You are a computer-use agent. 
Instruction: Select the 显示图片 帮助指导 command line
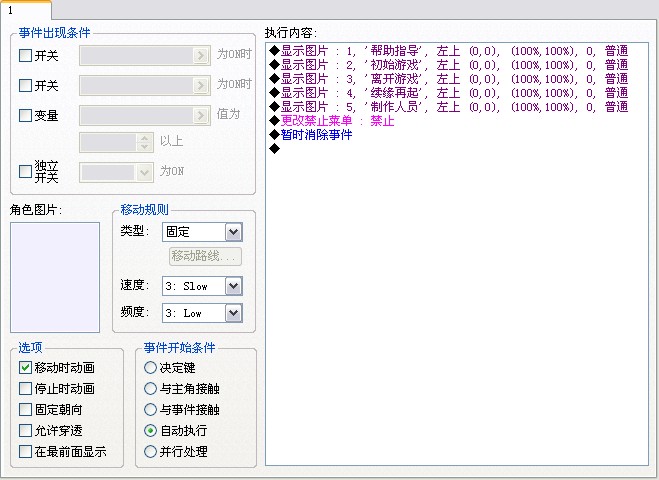point(448,51)
